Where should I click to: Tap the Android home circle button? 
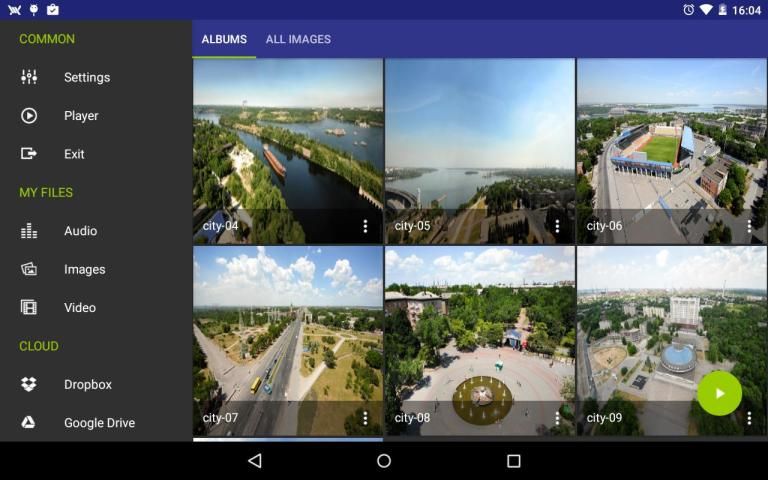(x=384, y=461)
